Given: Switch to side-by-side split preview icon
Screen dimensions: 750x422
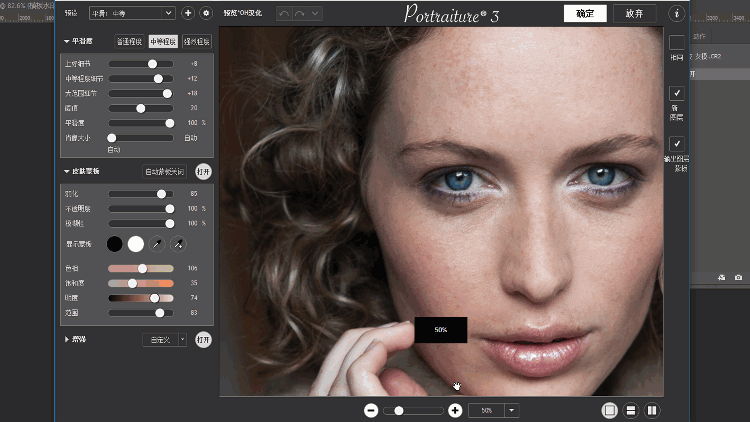Looking at the screenshot, I should coord(652,410).
